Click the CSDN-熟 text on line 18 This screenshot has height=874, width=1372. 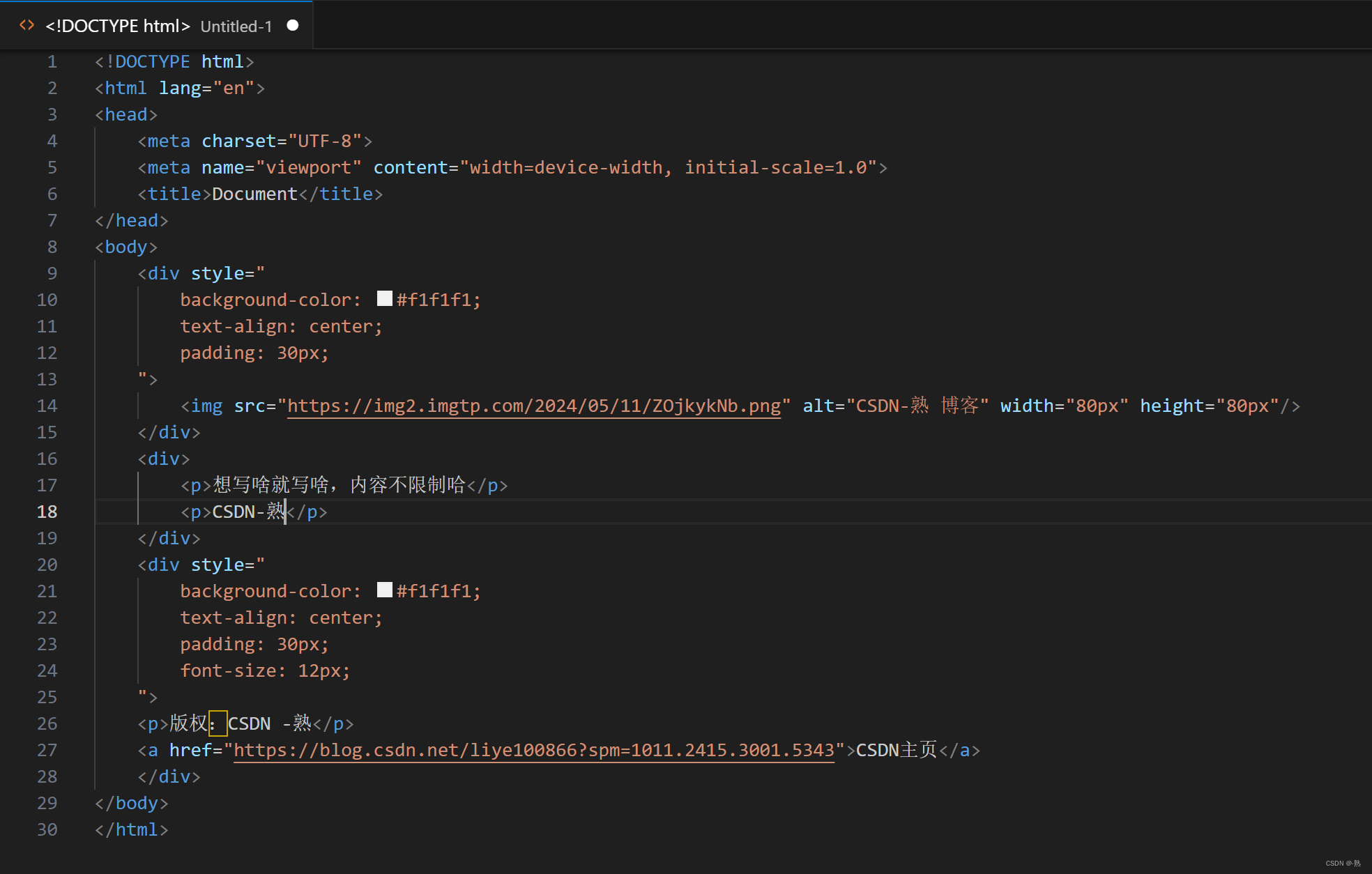pyautogui.click(x=248, y=512)
